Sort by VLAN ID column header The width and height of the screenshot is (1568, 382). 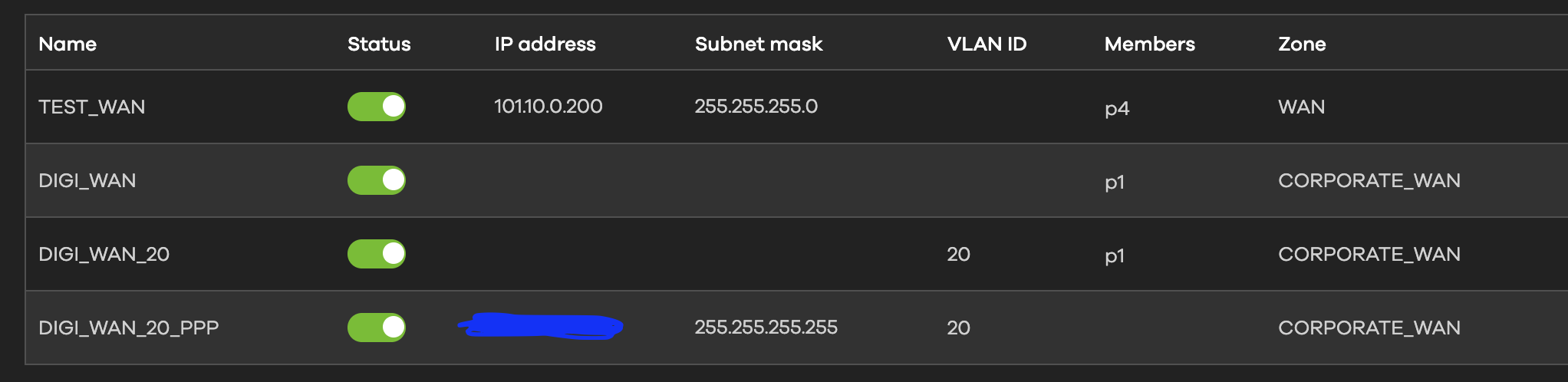click(987, 44)
